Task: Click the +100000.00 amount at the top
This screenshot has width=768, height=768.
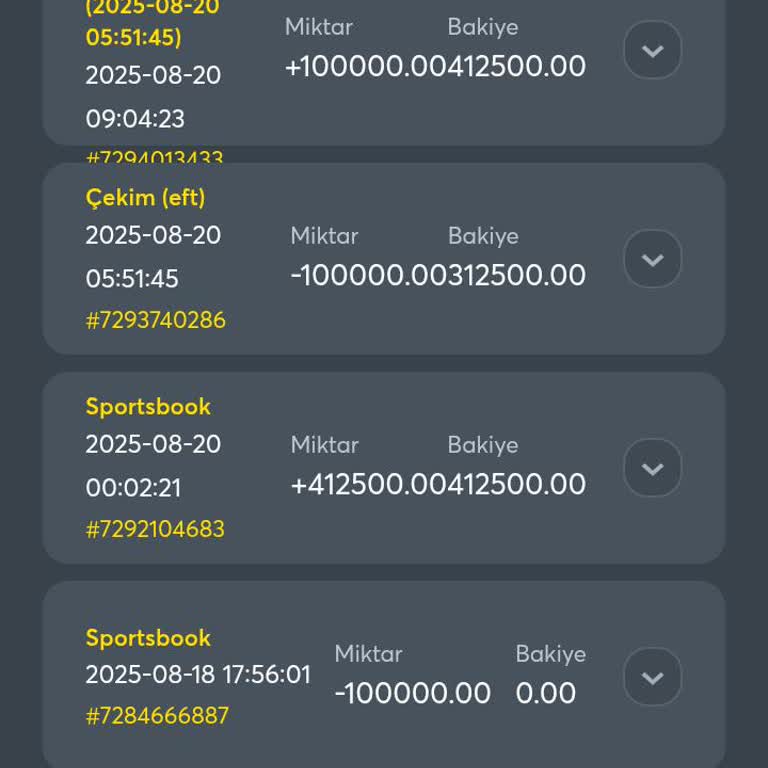Action: click(350, 67)
